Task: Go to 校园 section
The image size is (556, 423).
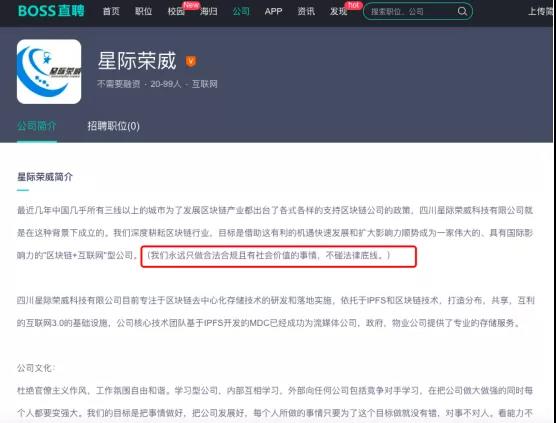Action: point(176,11)
